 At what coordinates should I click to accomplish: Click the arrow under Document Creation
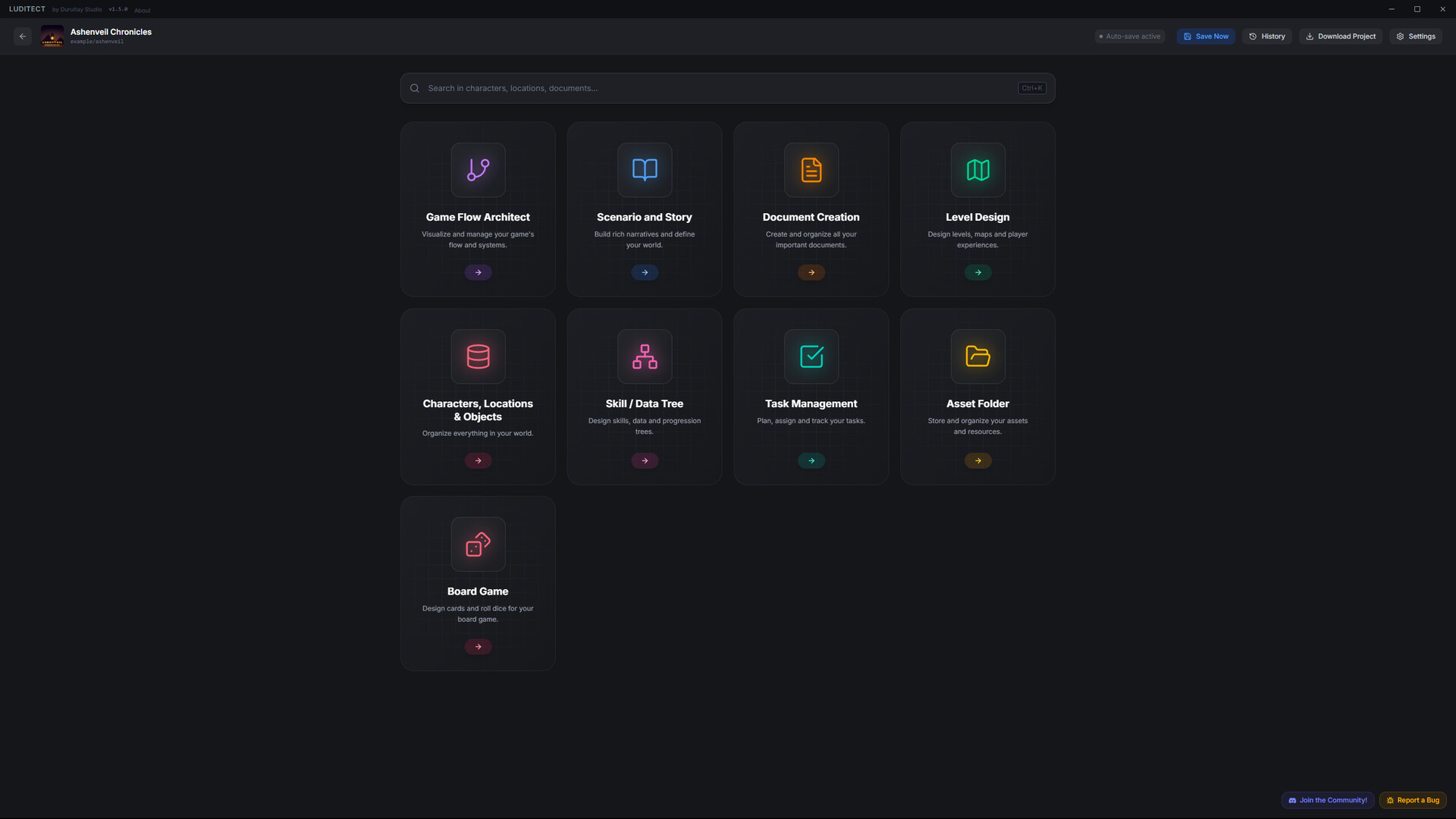[811, 272]
